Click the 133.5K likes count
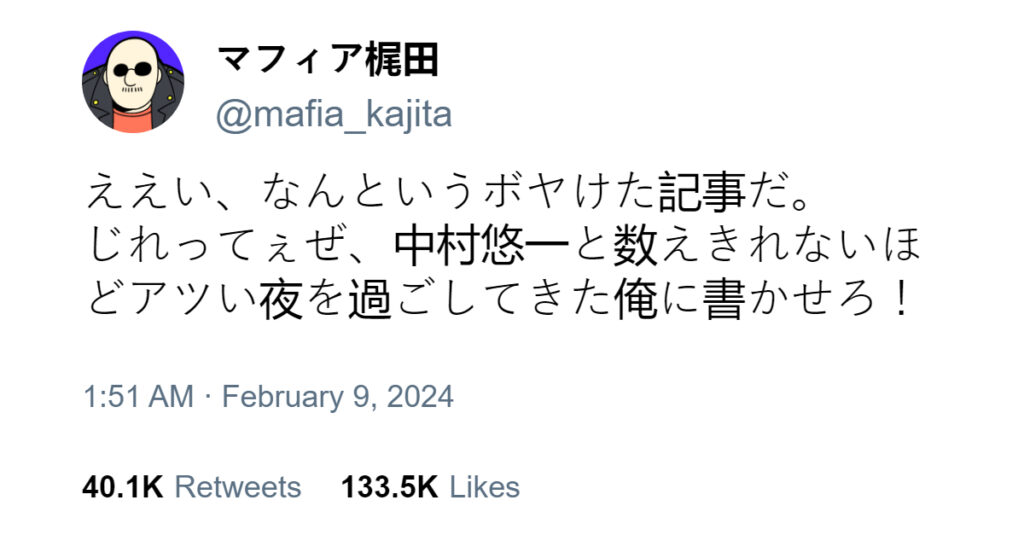Viewport: 1024px width, 535px height. tap(390, 487)
